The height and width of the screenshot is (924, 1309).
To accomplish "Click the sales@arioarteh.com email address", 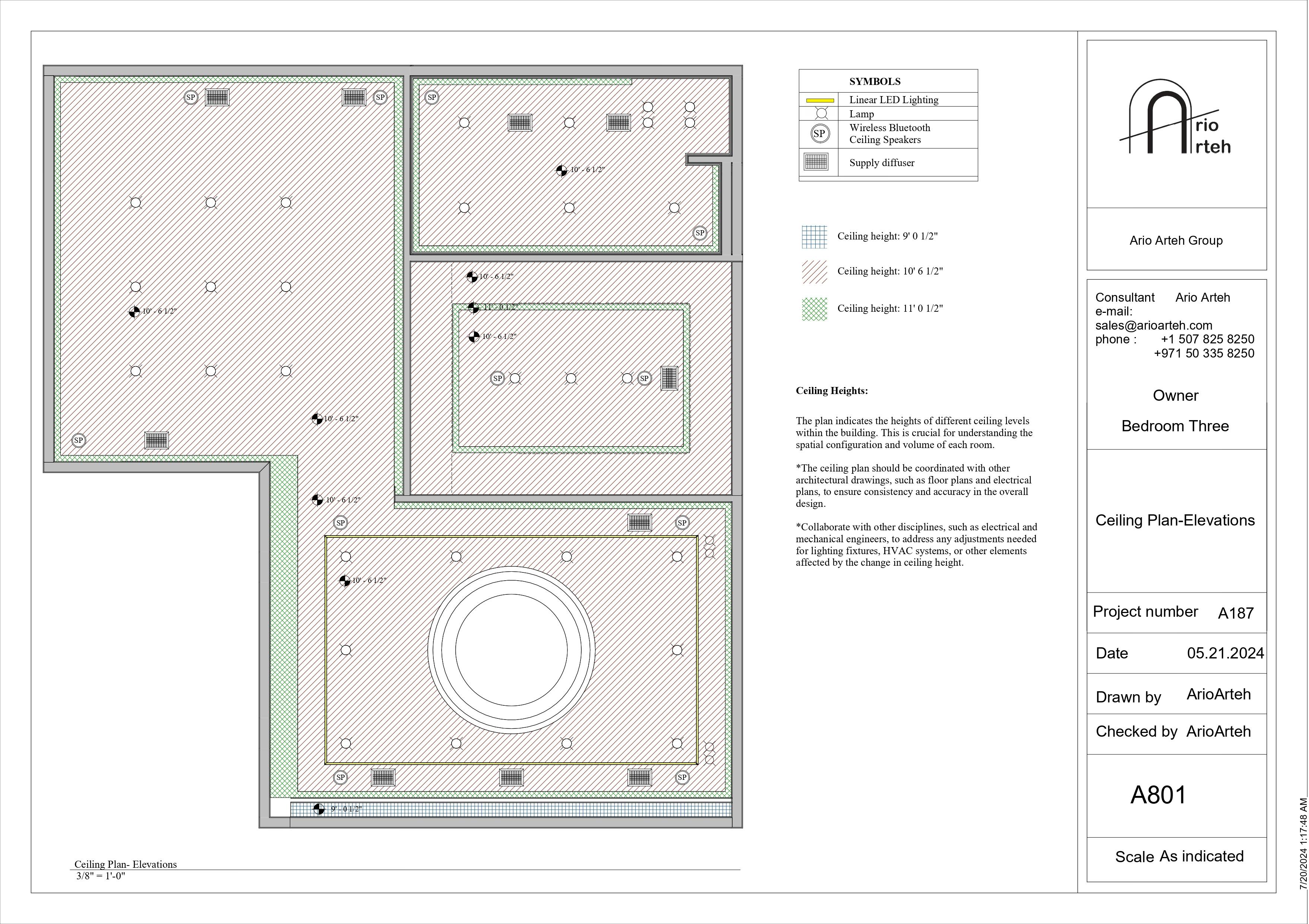I will tap(1153, 325).
